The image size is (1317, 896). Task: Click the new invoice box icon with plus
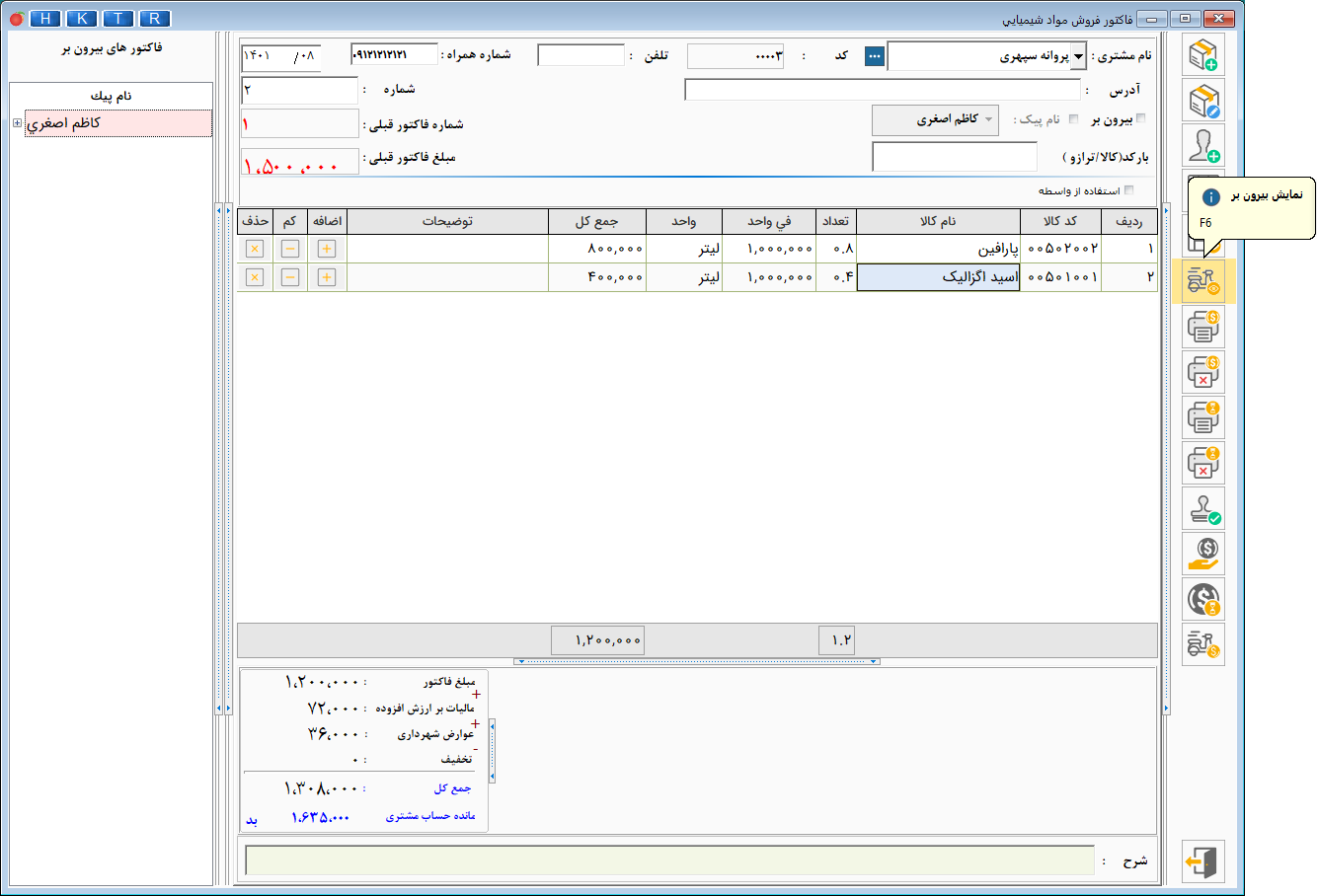pyautogui.click(x=1202, y=55)
